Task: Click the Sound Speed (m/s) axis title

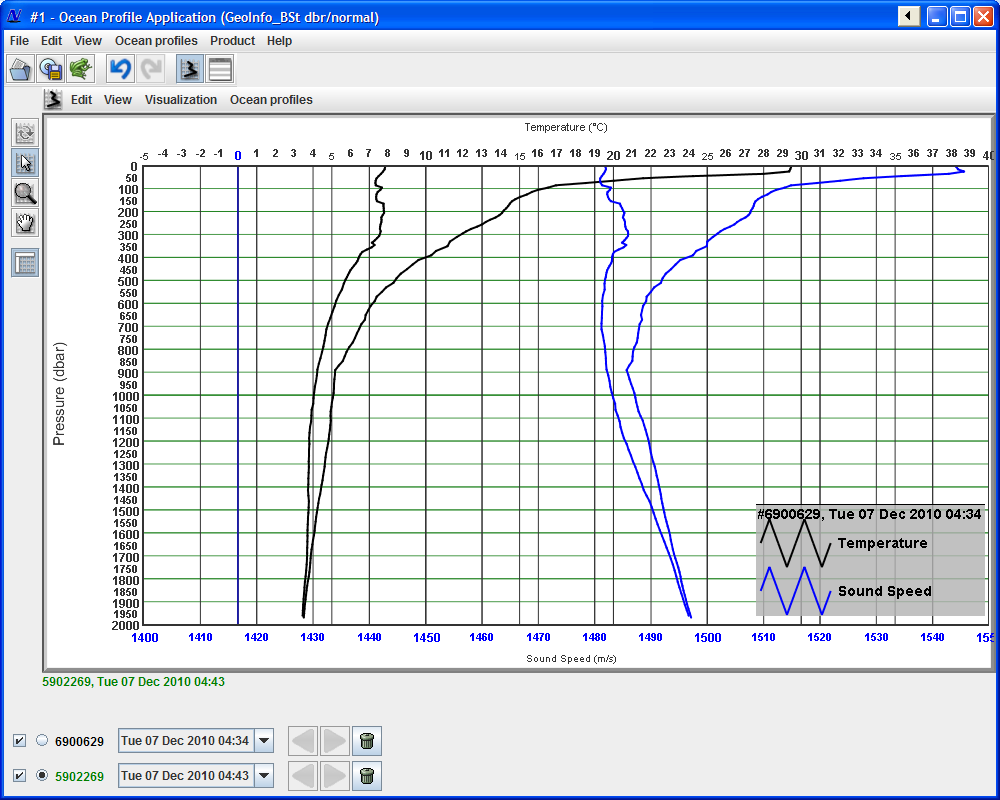Action: pyautogui.click(x=571, y=658)
